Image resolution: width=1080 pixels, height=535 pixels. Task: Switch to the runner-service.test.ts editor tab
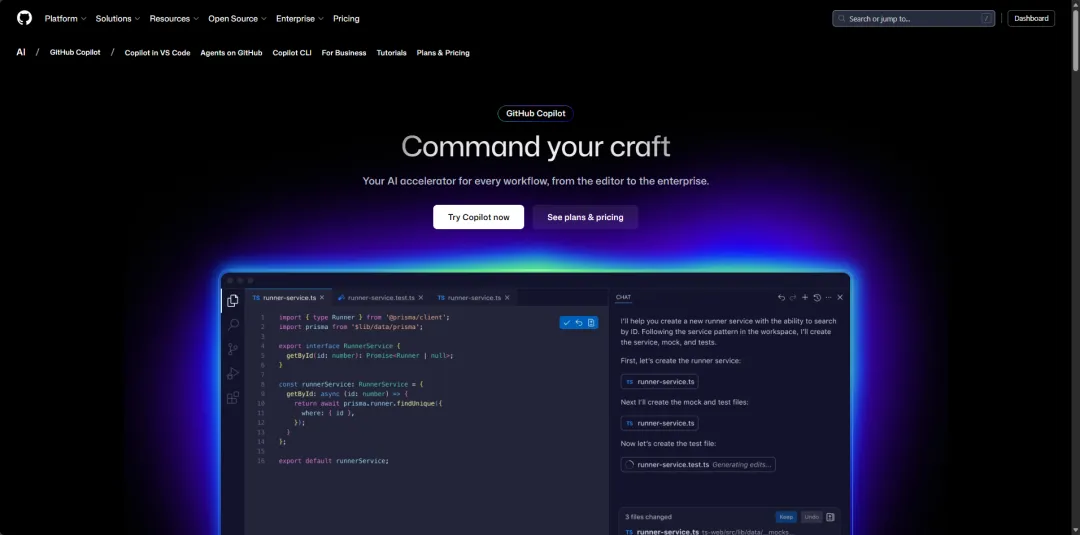pyautogui.click(x=381, y=297)
